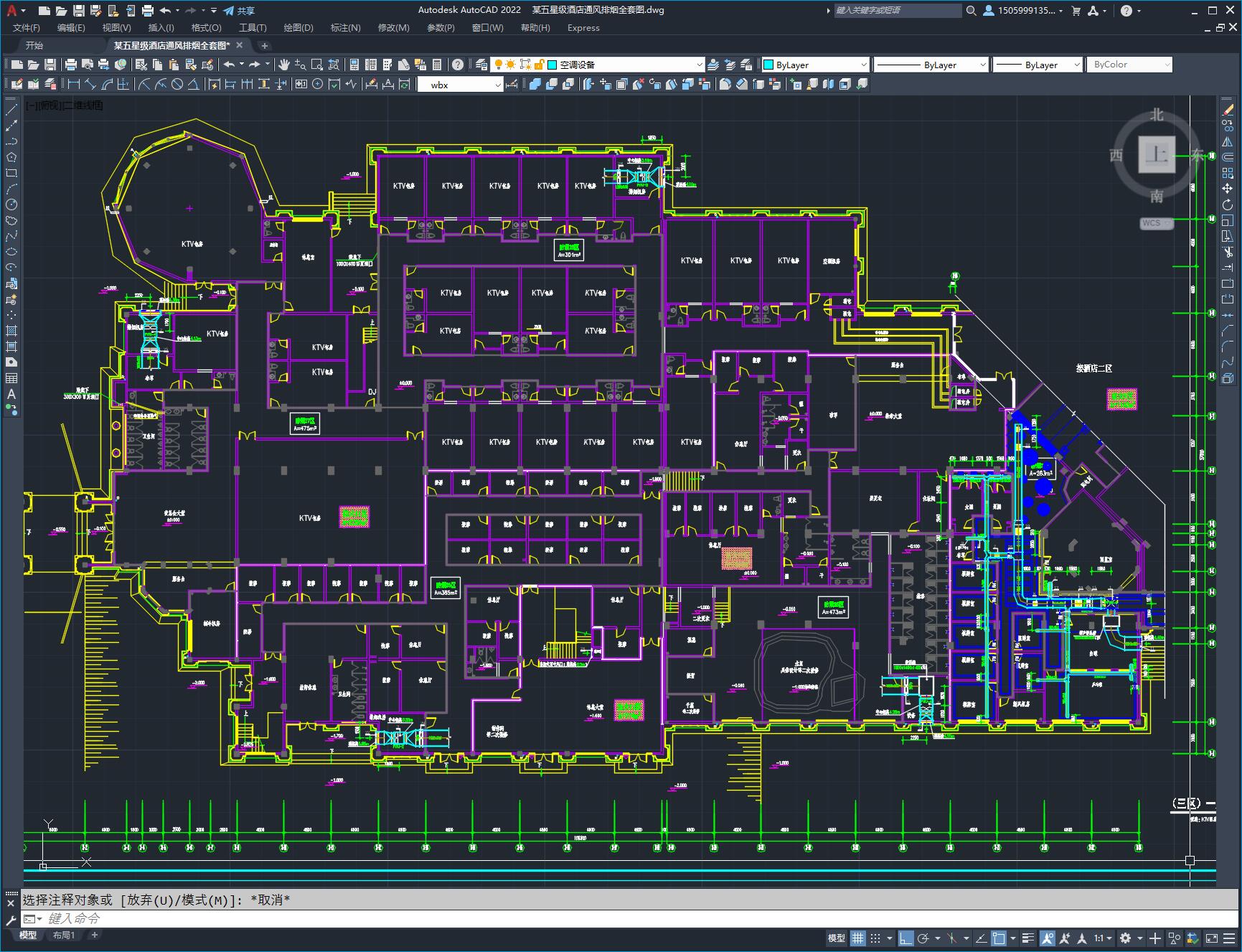Click the Make Object's Layer Current icon
The image size is (1242, 952).
713,65
